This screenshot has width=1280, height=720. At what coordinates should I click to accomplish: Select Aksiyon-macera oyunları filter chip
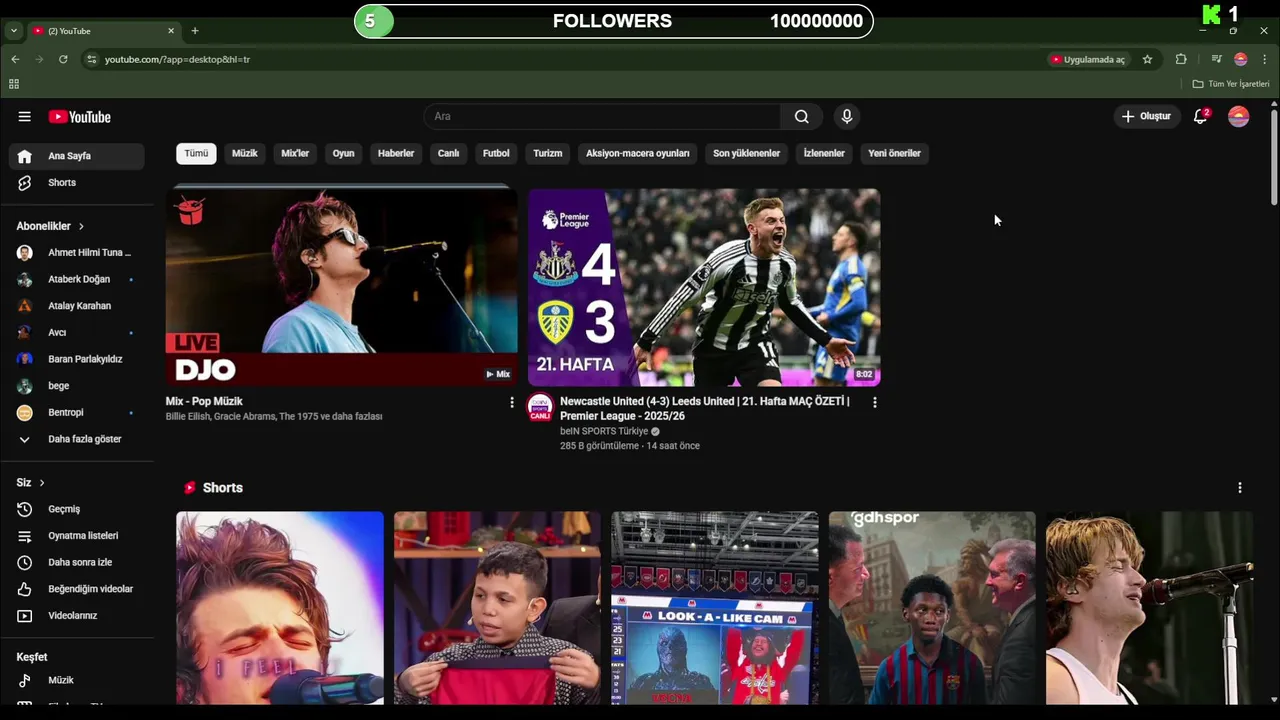click(x=638, y=153)
